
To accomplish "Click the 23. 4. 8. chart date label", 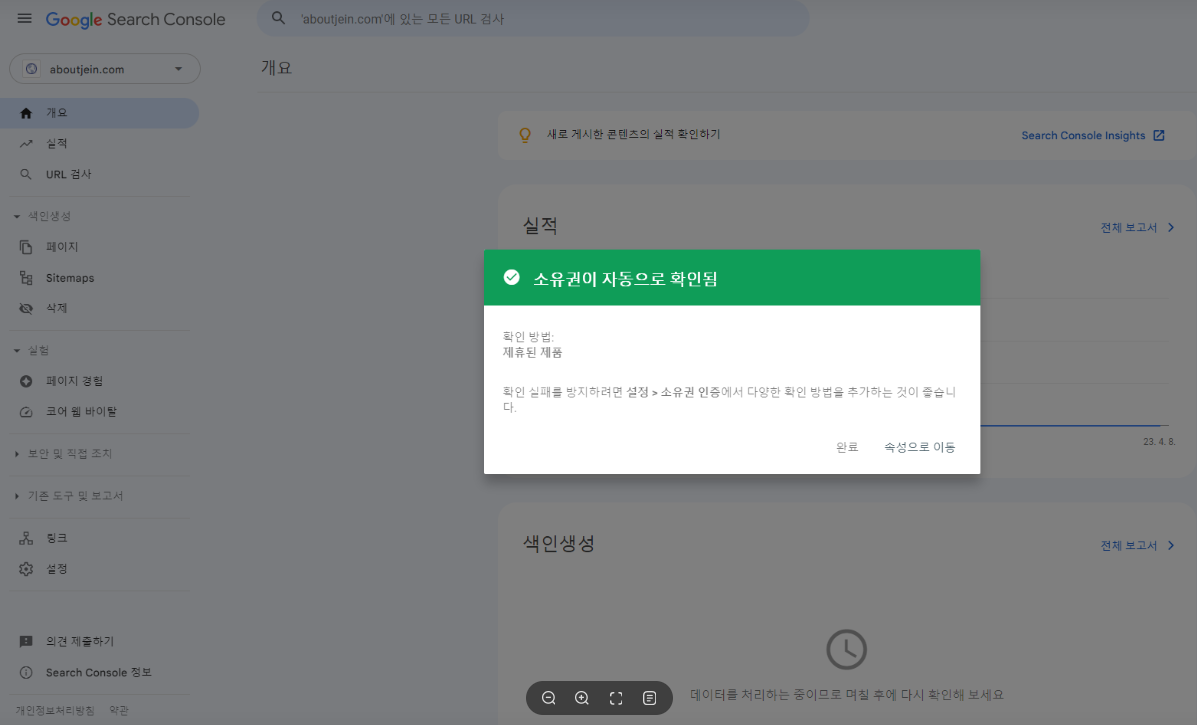I will (1159, 442).
